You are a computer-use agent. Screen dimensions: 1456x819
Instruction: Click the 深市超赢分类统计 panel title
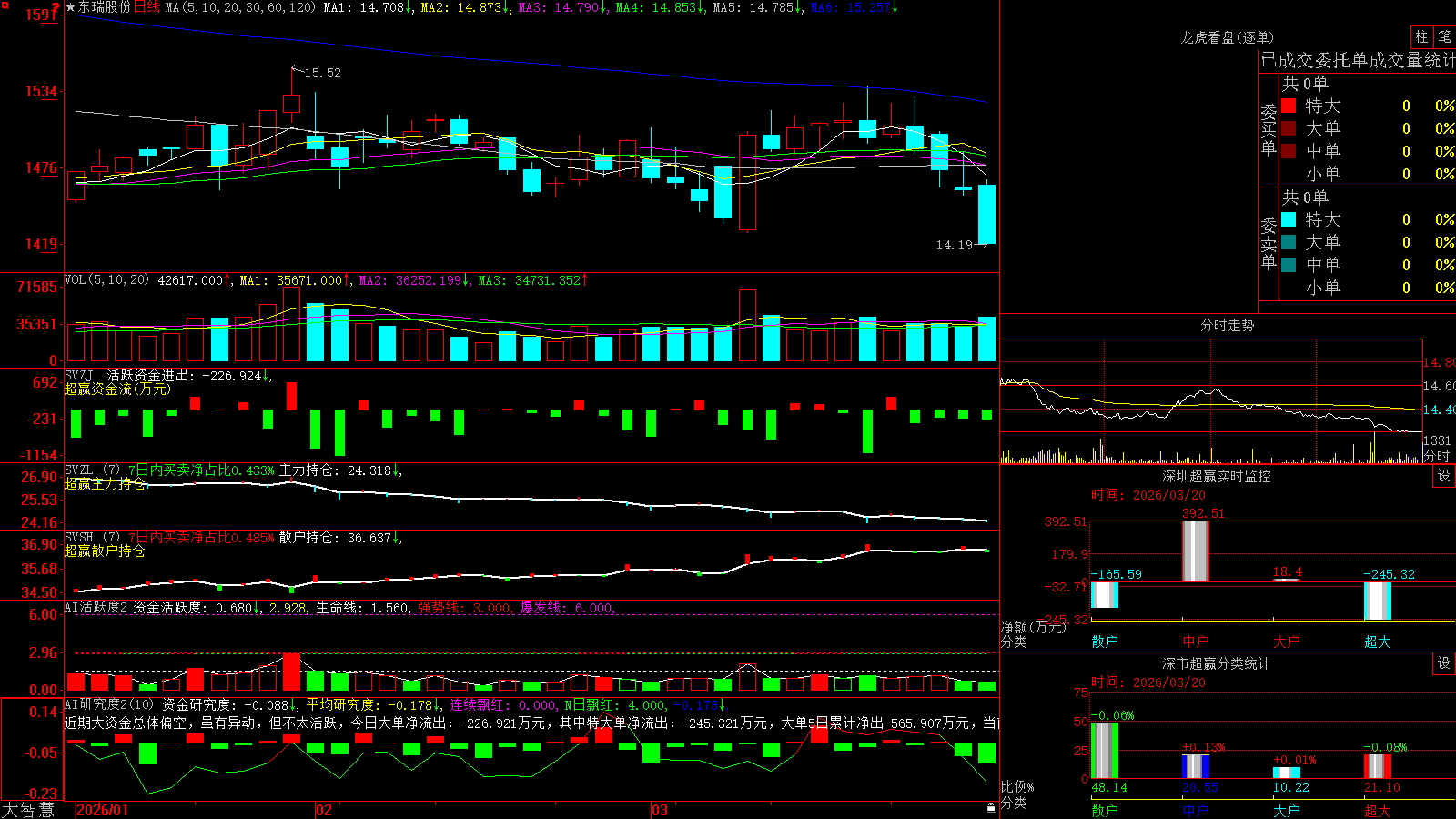point(1216,663)
